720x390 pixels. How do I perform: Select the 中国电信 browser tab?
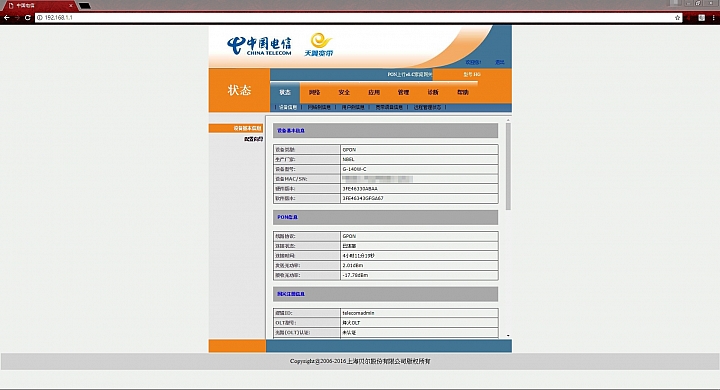click(x=39, y=6)
